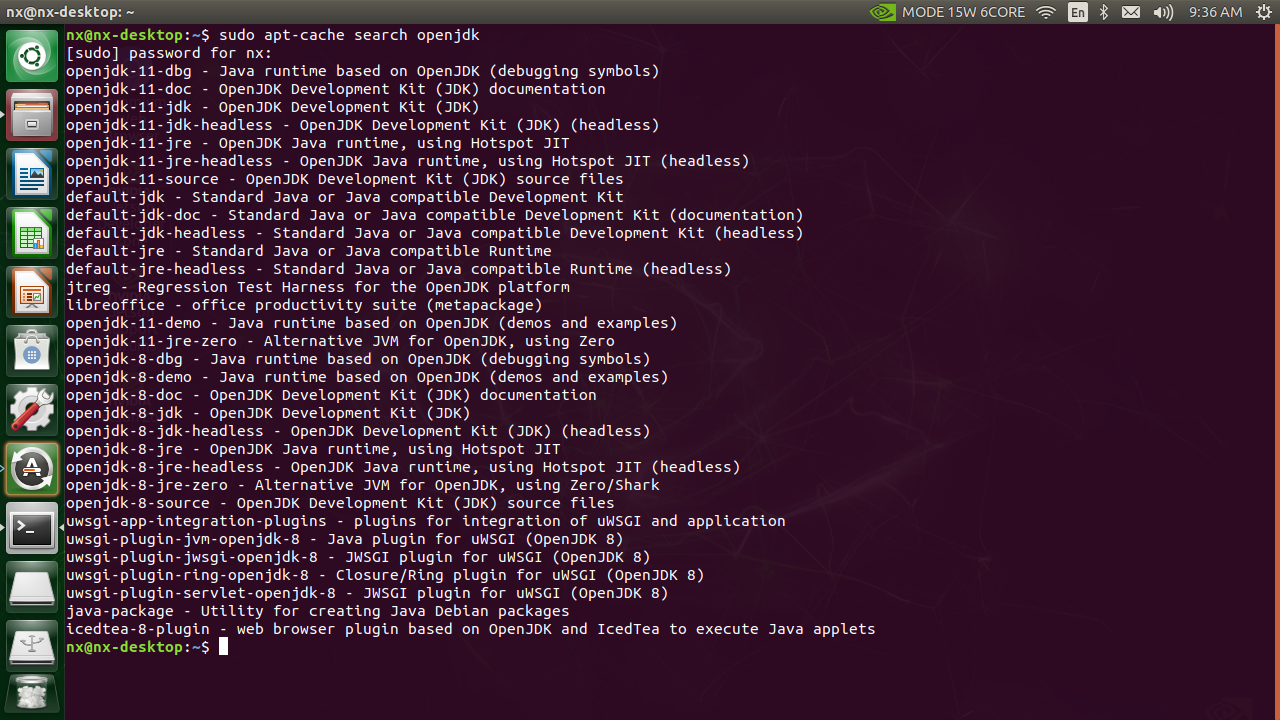Click the openjdk-8-jre-headless package line
This screenshot has height=720, width=1280.
(x=403, y=467)
